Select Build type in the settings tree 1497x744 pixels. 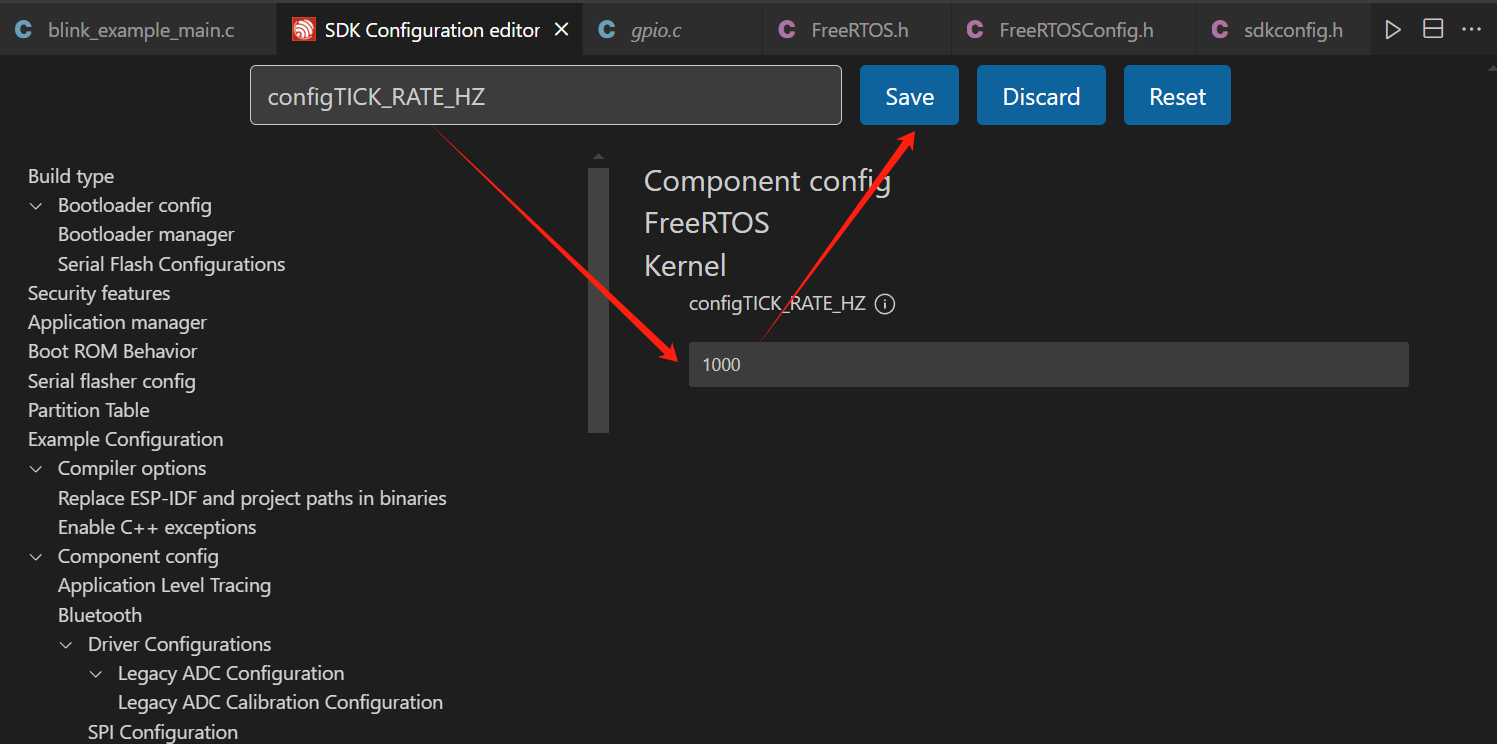71,176
